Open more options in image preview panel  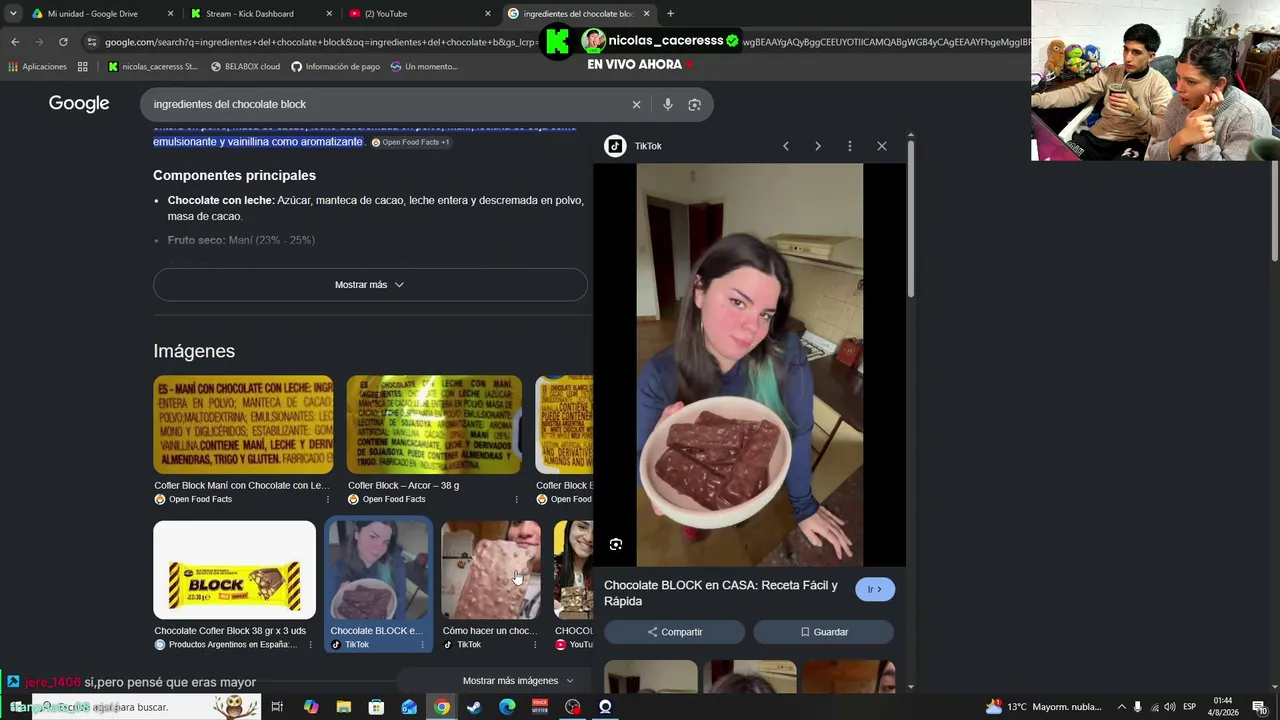click(850, 146)
